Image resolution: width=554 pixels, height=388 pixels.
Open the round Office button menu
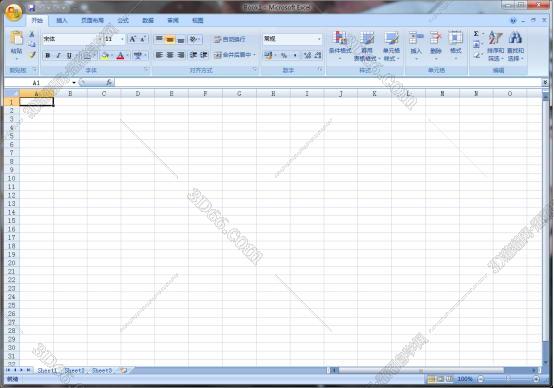[x=13, y=12]
